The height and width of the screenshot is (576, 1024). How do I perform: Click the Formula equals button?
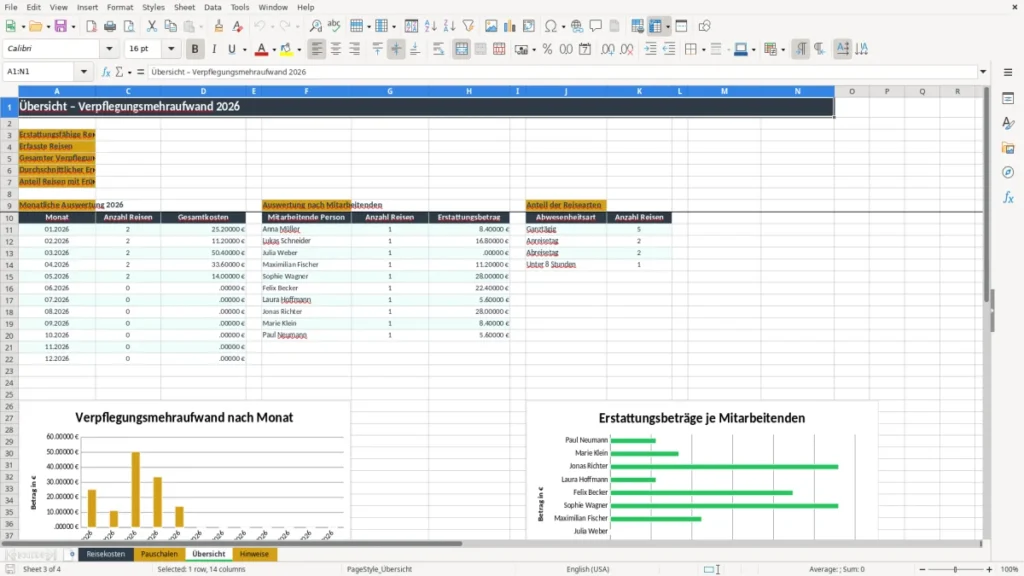pos(140,72)
